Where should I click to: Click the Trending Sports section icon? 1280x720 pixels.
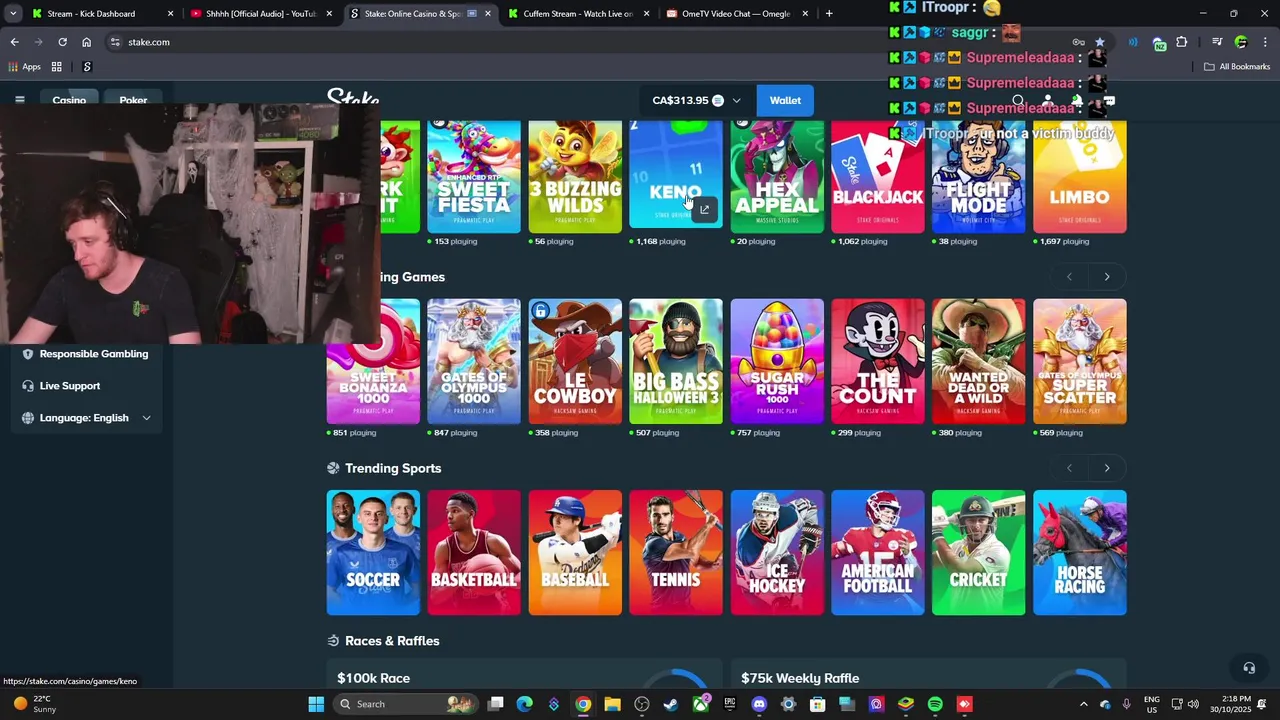(x=333, y=468)
